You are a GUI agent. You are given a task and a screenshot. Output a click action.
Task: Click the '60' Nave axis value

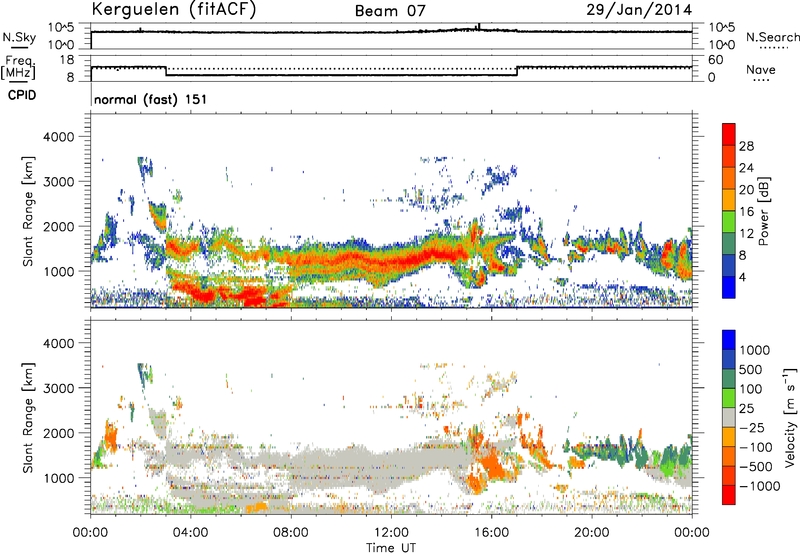coord(715,60)
